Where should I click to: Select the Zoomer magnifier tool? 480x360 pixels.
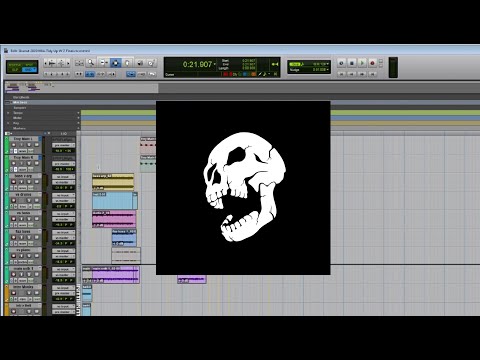click(x=91, y=63)
